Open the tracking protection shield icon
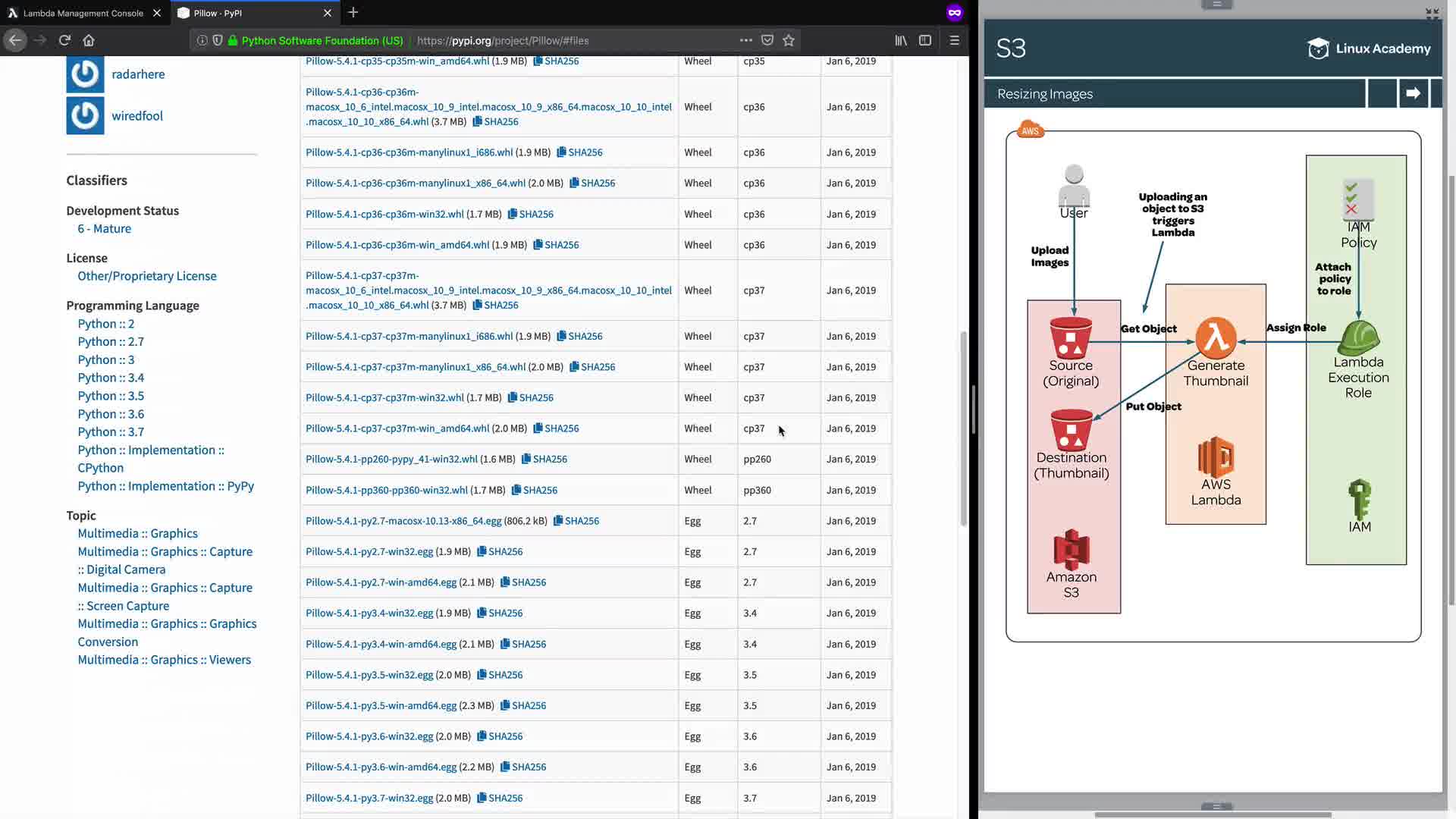Image resolution: width=1456 pixels, height=819 pixels. pos(218,40)
